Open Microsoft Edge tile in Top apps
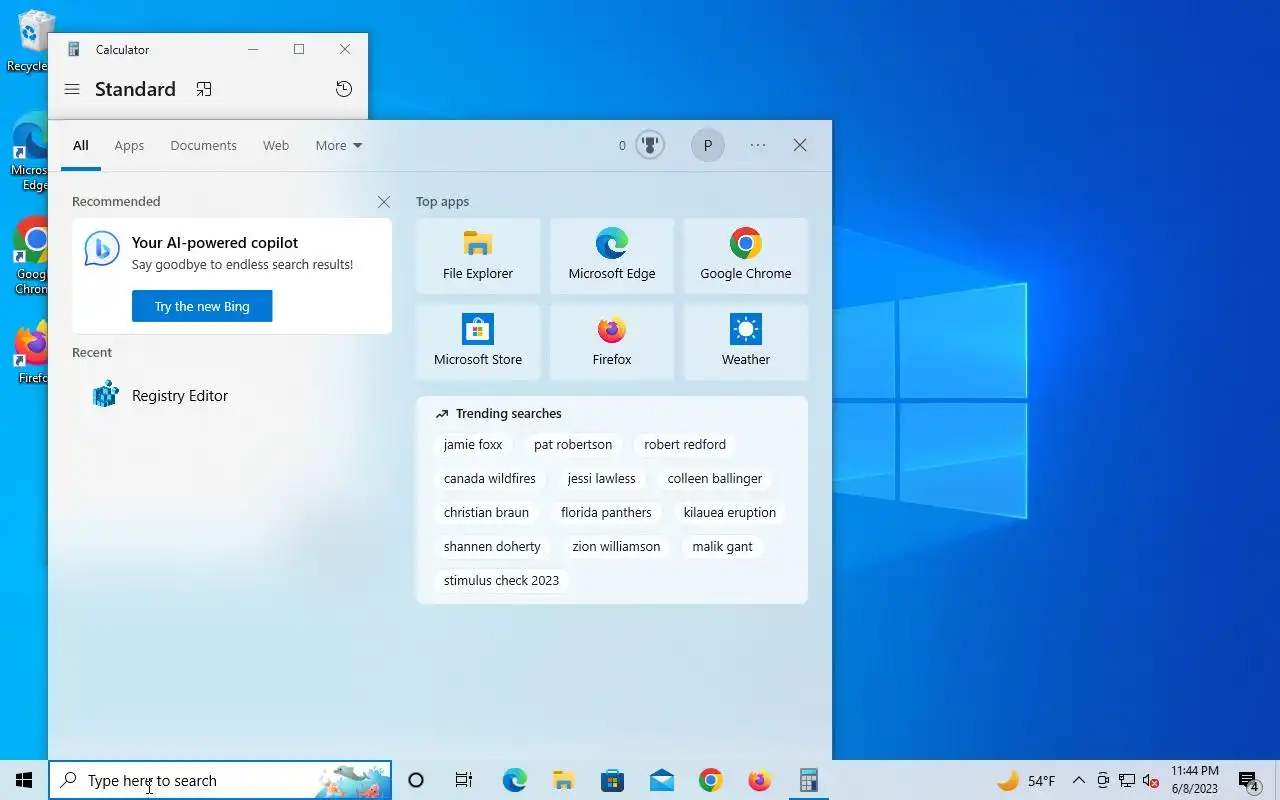 [612, 256]
